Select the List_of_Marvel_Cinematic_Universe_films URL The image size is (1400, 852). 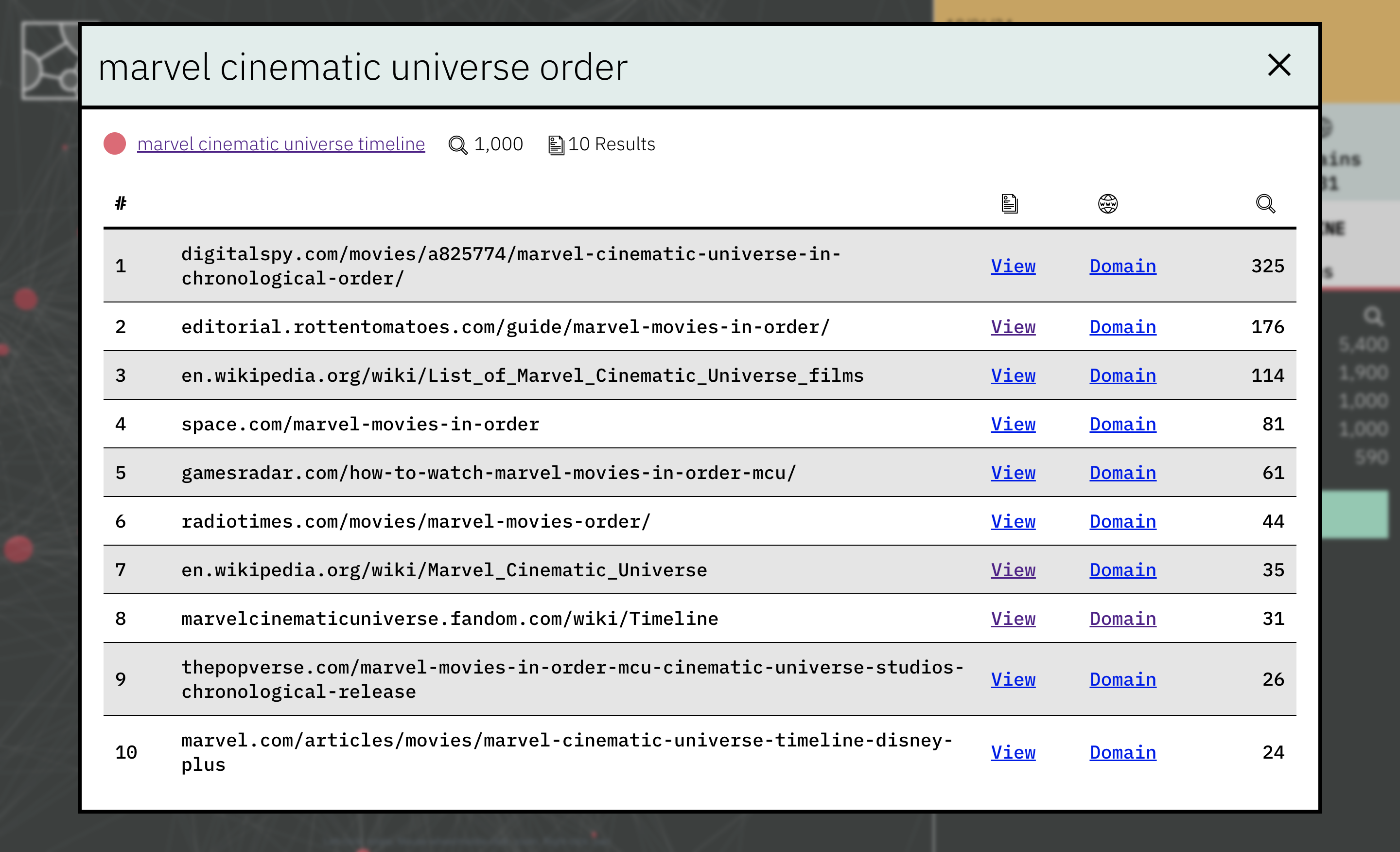click(522, 376)
